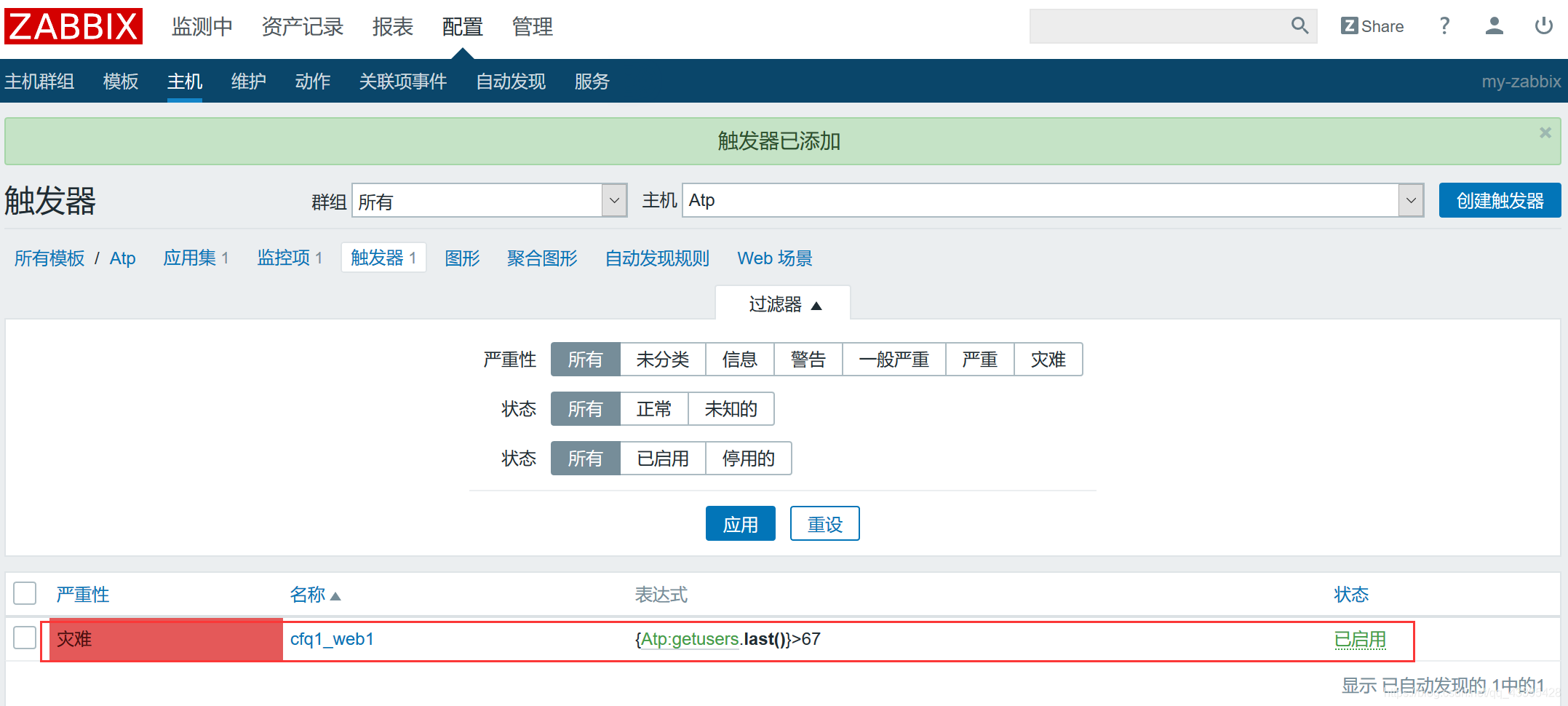Sort by 严重性 column
The height and width of the screenshot is (706, 1568).
click(x=83, y=595)
